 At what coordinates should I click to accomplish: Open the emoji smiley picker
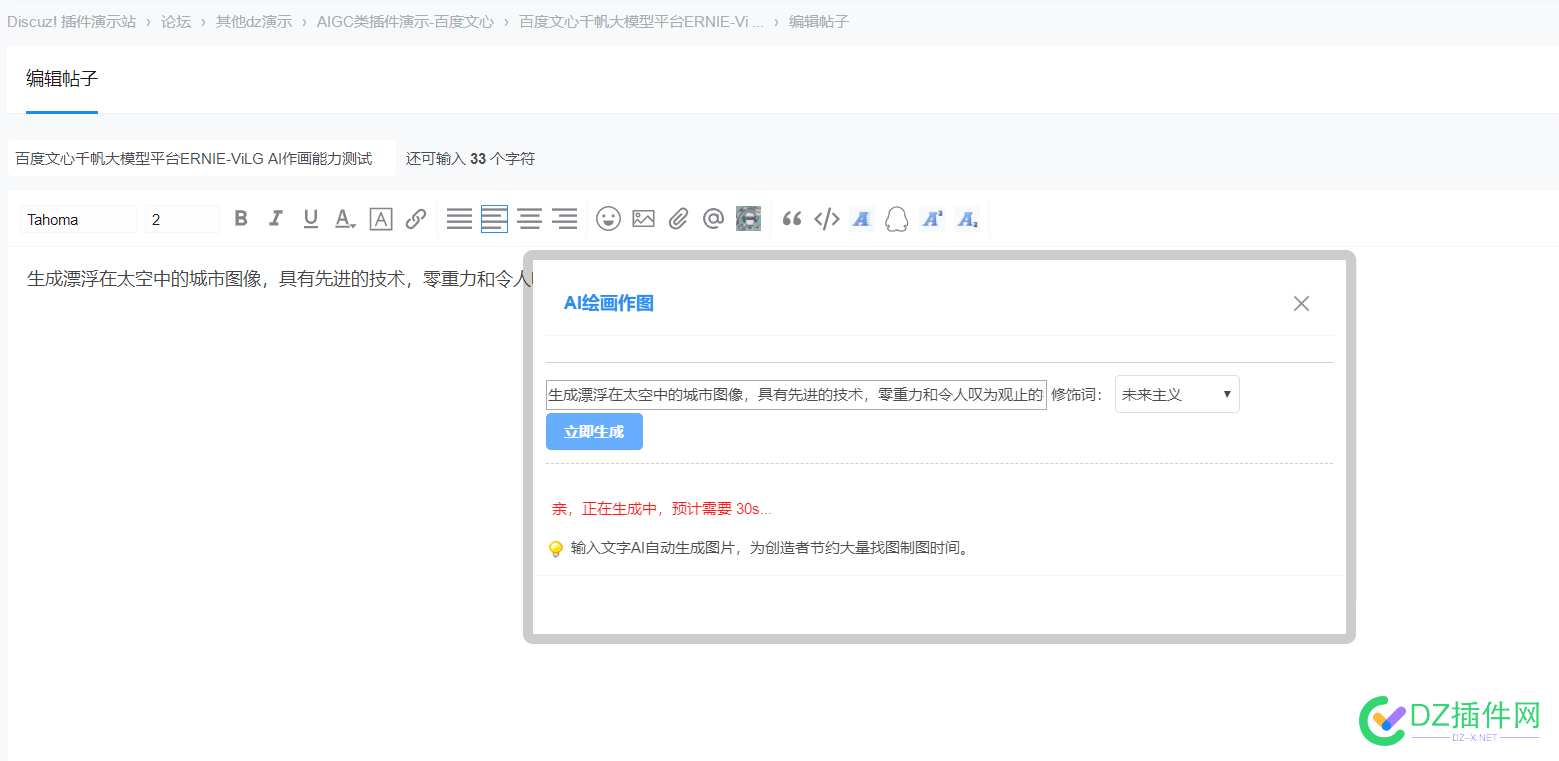tap(609, 218)
